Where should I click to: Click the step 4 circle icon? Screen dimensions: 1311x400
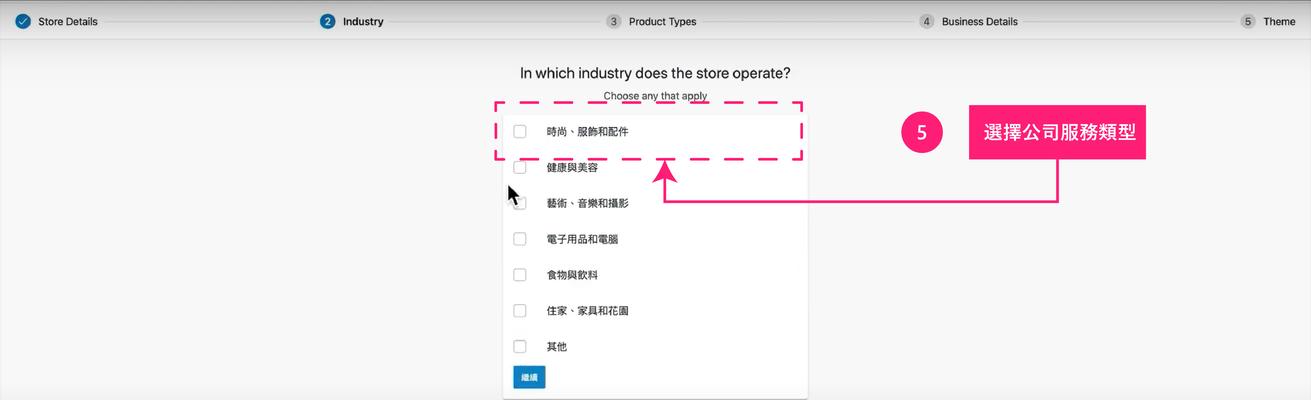927,21
